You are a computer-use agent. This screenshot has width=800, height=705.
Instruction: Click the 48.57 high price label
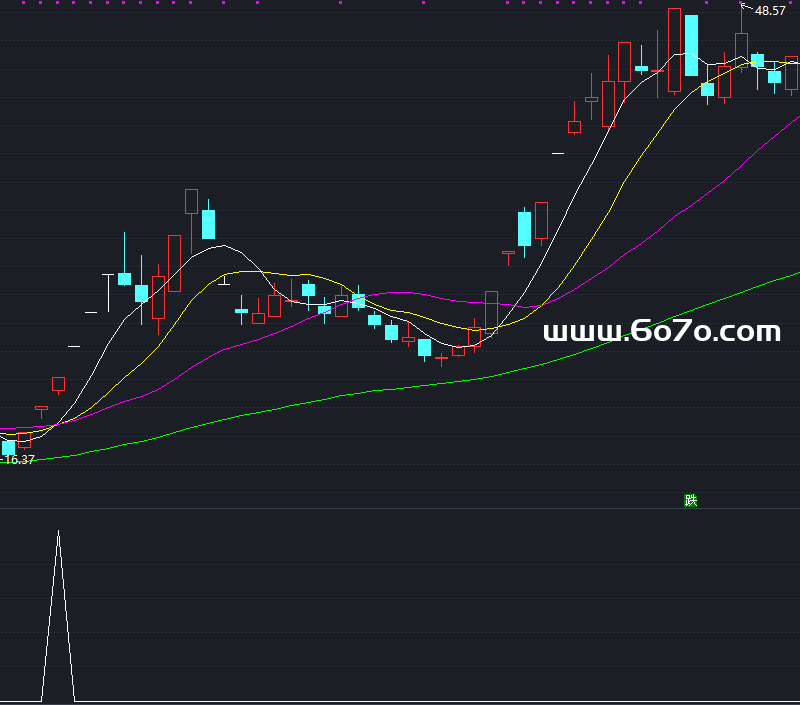pyautogui.click(x=769, y=11)
